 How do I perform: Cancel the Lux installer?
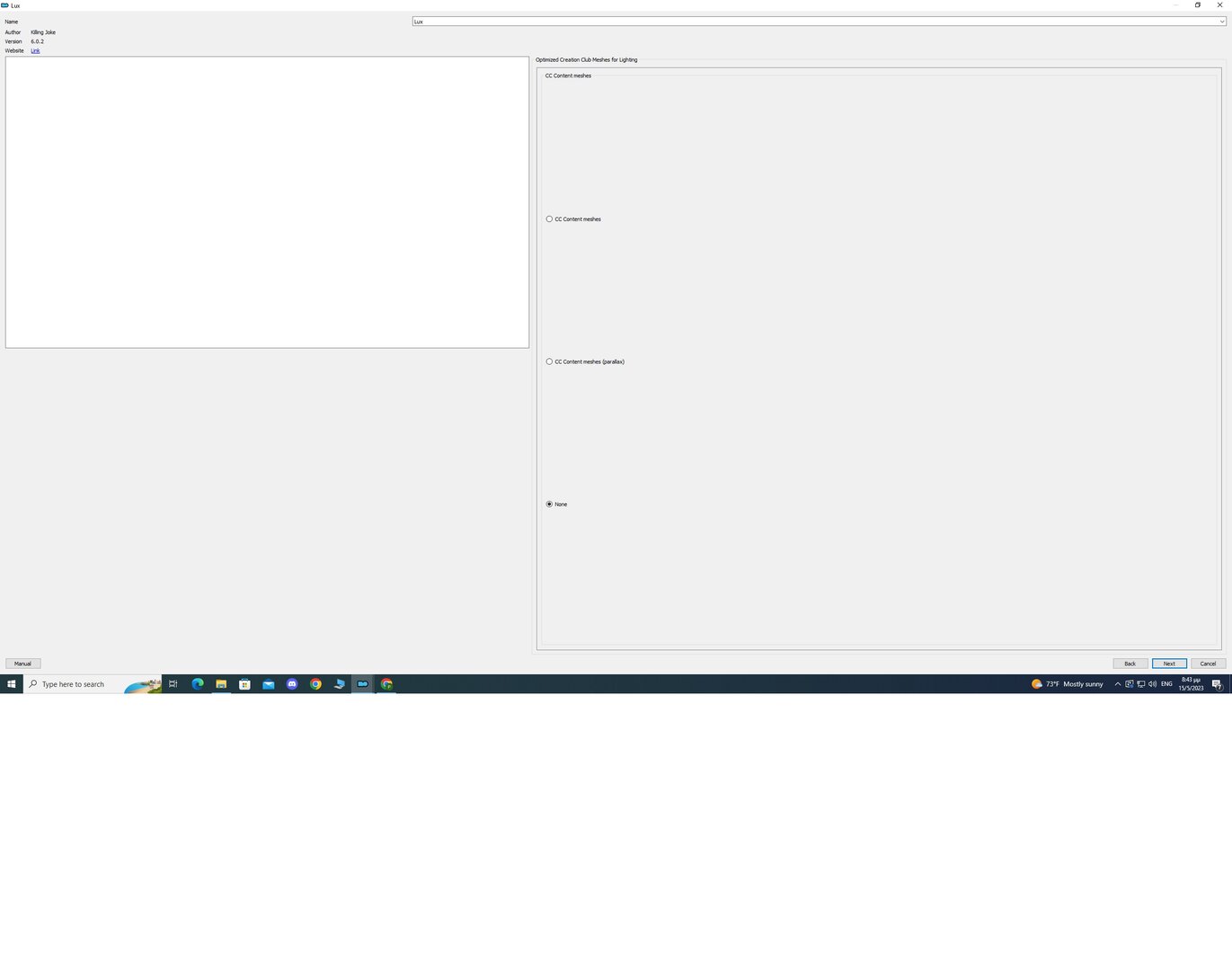(1208, 664)
